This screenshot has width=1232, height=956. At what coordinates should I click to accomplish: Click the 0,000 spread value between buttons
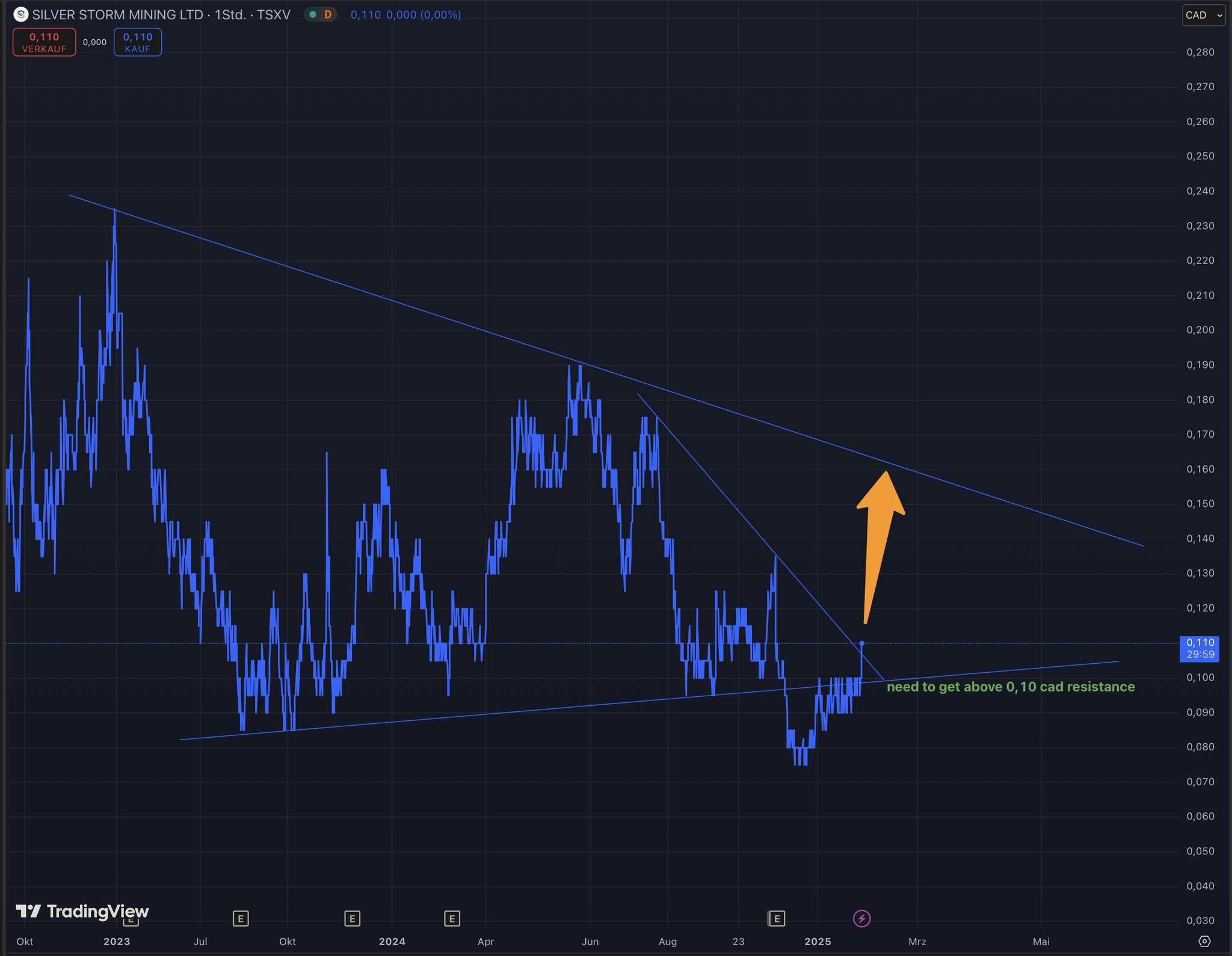point(94,42)
